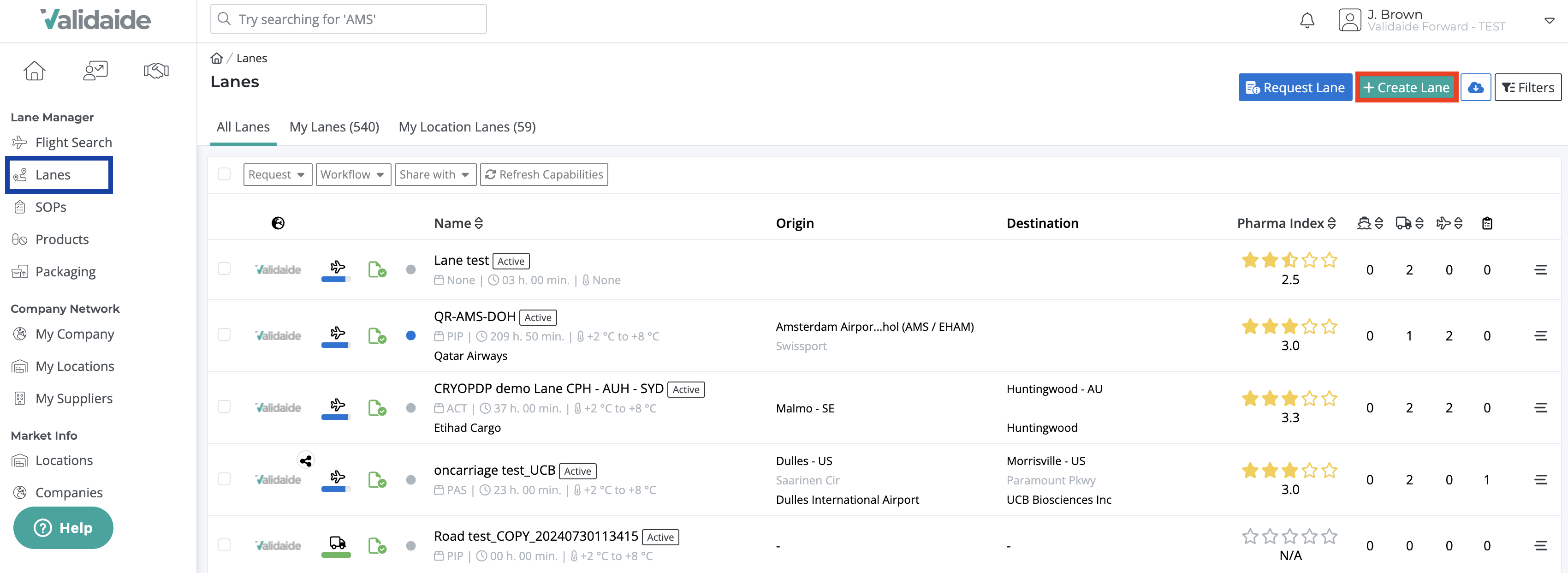Click the airplane mode icon for Lane test
The height and width of the screenshot is (573, 1568).
(337, 267)
